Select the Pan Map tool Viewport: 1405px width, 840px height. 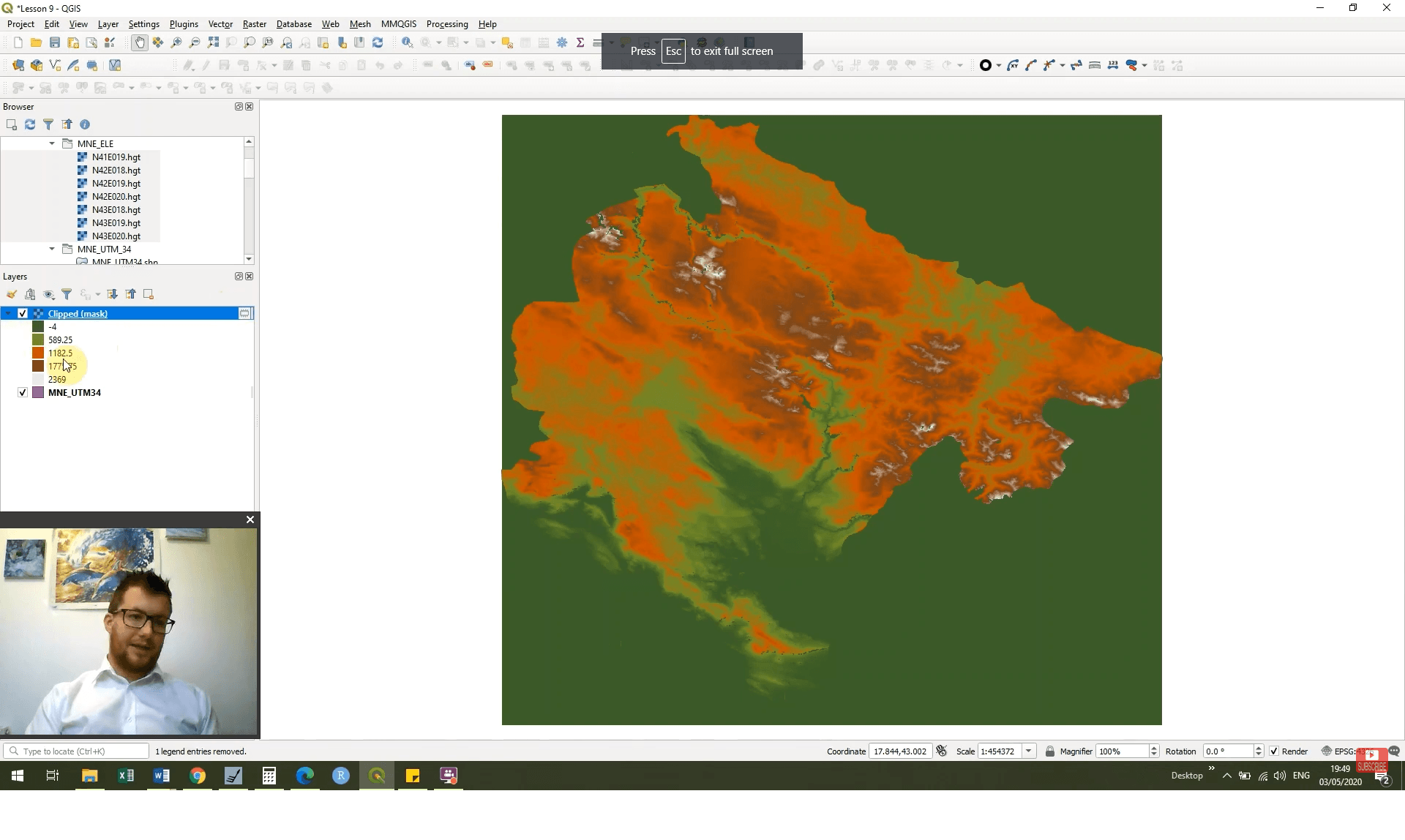click(139, 42)
